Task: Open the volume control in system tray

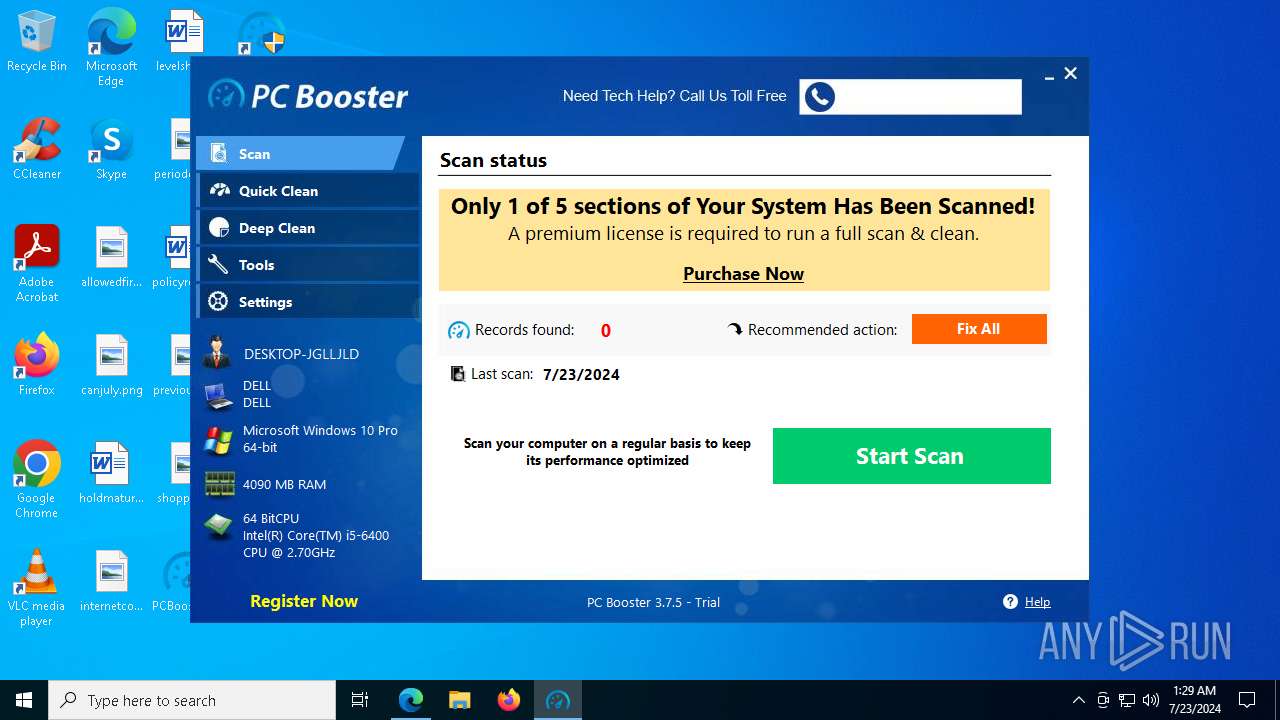Action: (x=1151, y=700)
